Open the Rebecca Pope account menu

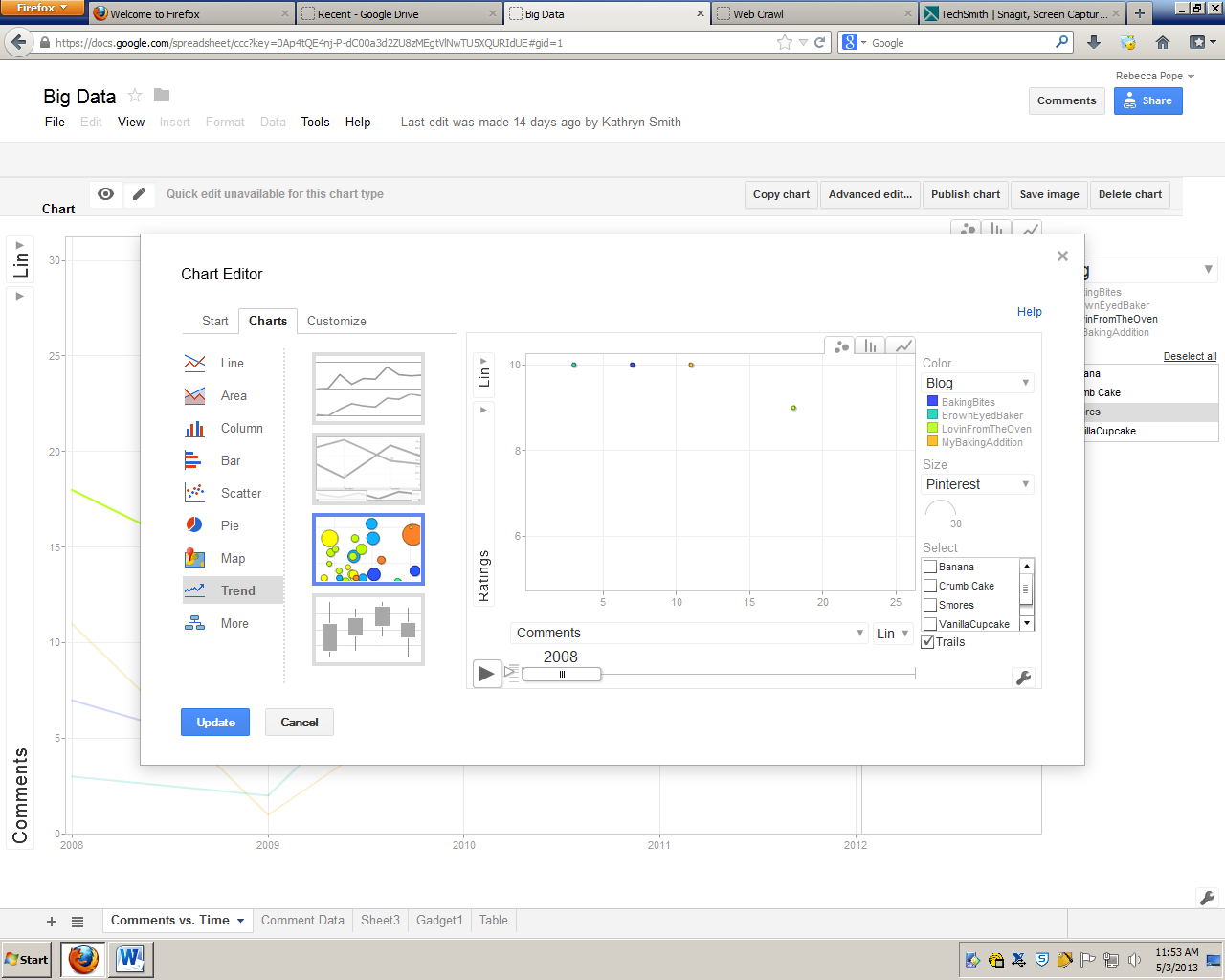coord(1155,76)
